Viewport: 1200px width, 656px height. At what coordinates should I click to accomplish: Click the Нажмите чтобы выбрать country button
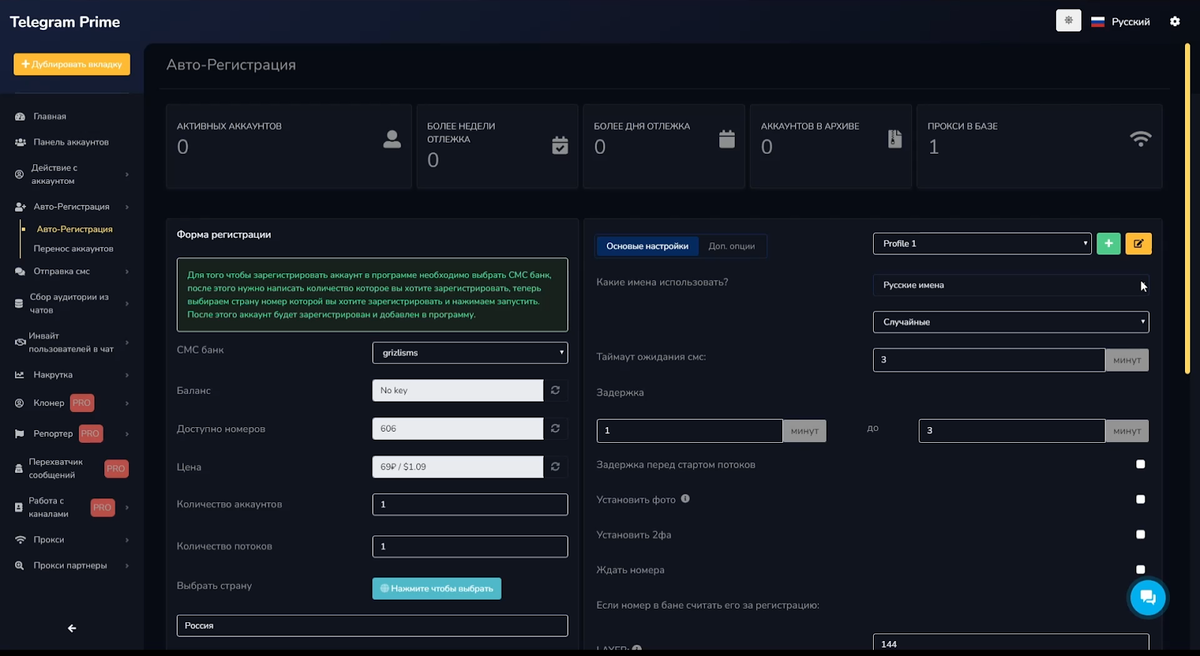[437, 588]
